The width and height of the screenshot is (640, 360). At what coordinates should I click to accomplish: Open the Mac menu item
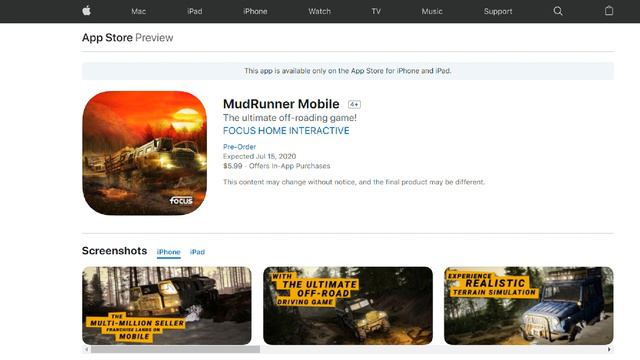point(138,11)
